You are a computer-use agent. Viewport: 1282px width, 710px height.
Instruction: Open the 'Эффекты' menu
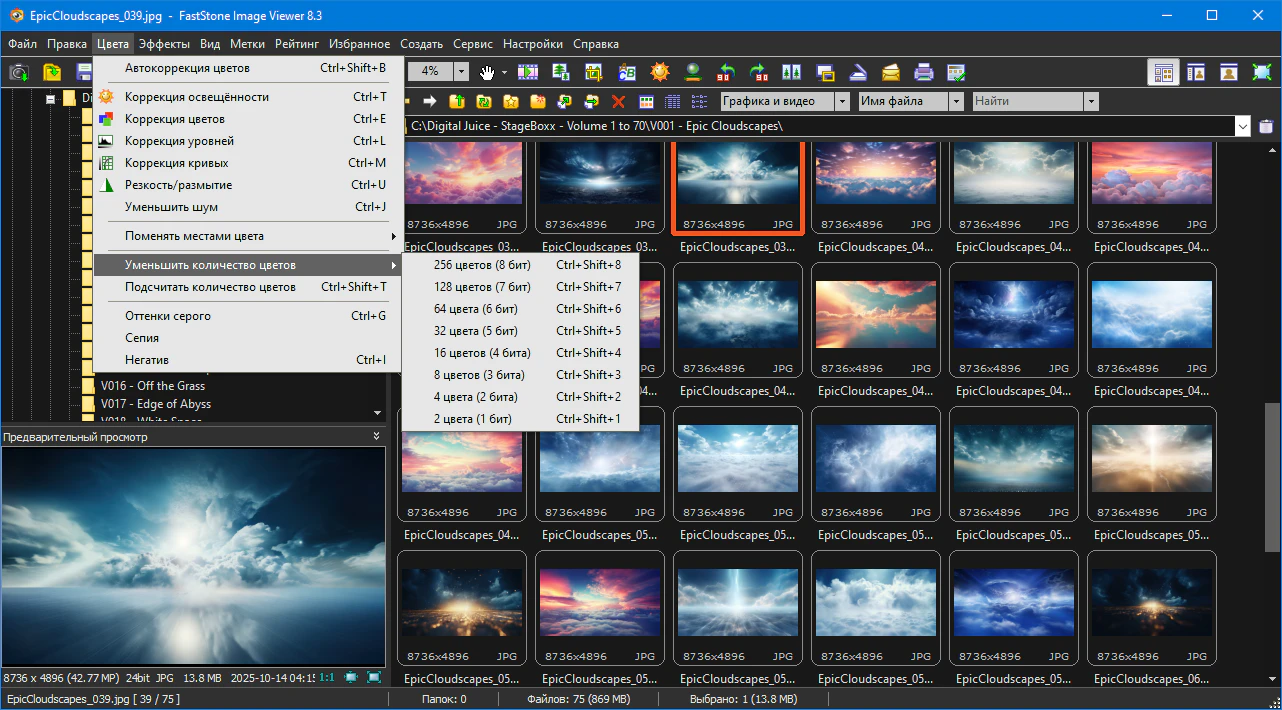[x=164, y=44]
